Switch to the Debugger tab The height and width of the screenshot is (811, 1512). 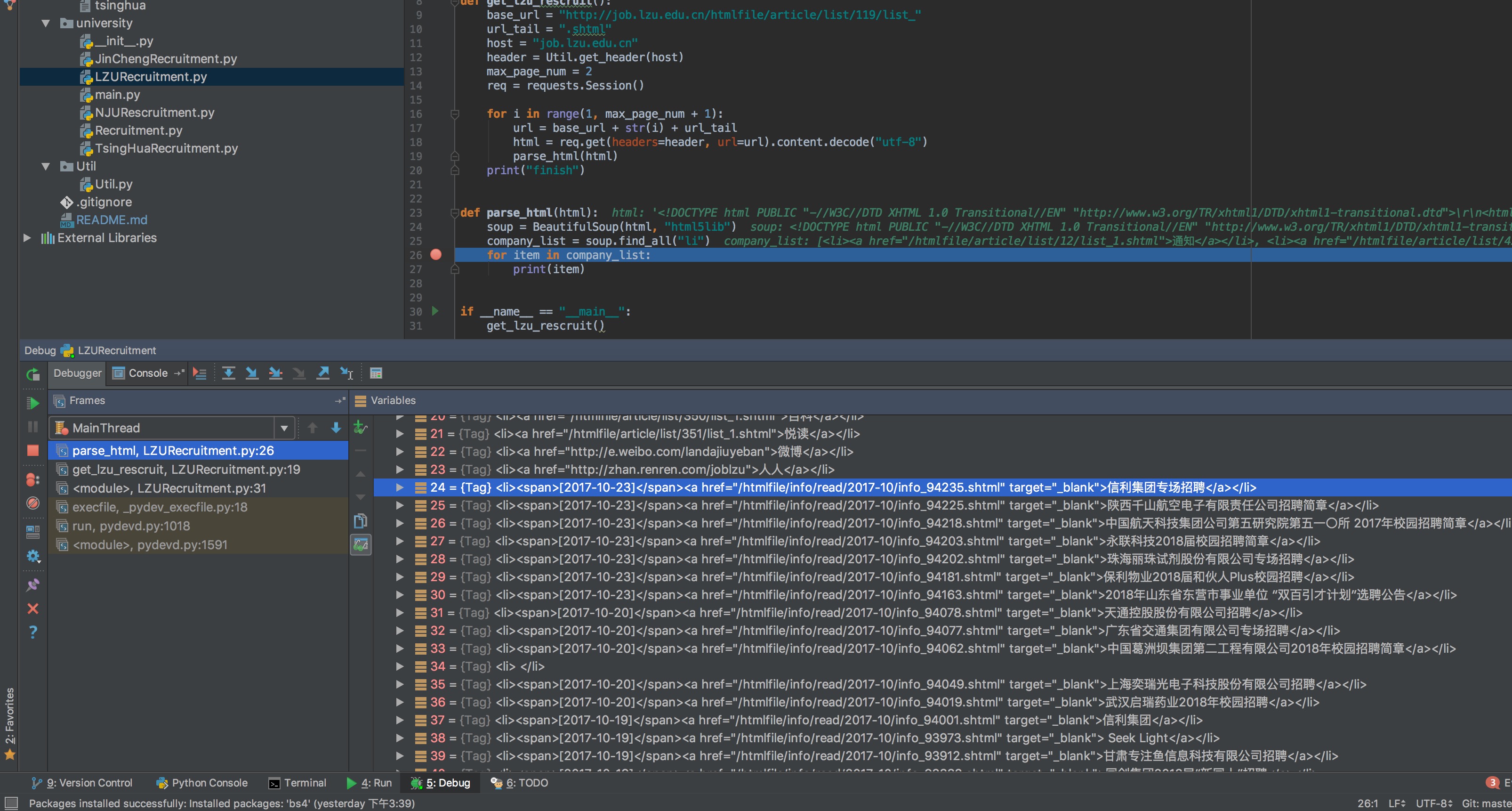(x=78, y=373)
